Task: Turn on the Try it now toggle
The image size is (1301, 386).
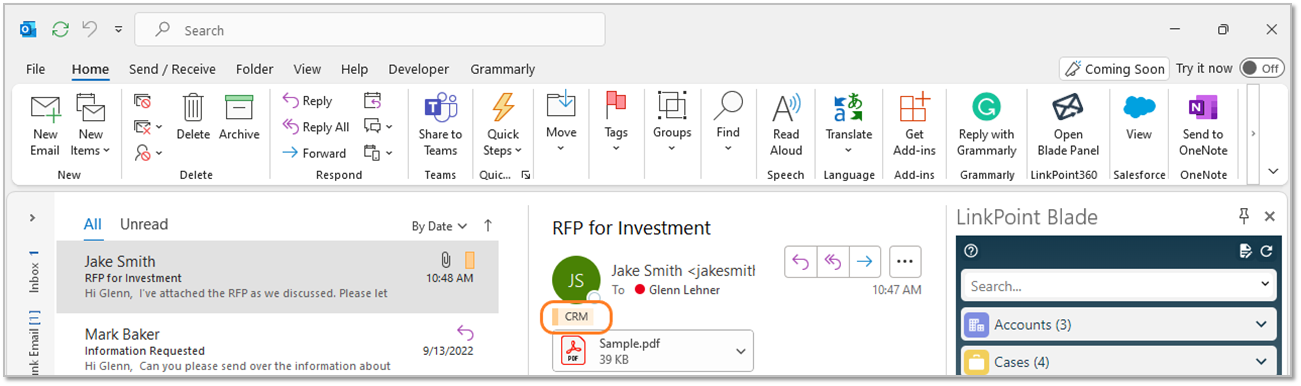Action: 1262,68
